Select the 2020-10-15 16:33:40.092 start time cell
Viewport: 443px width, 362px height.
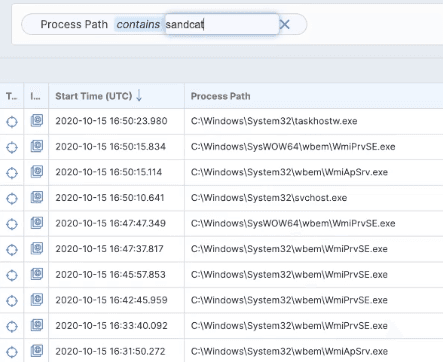click(111, 326)
